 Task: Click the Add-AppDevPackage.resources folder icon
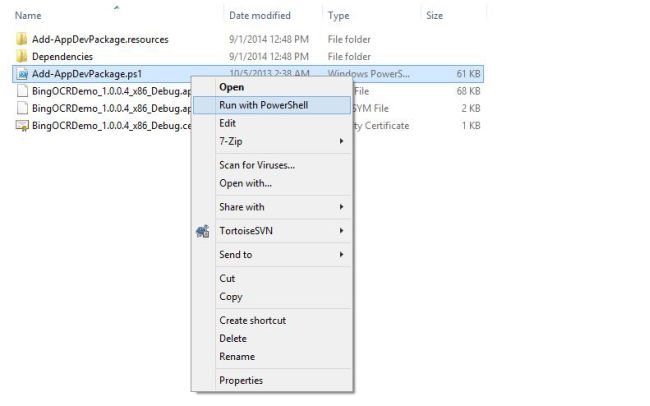click(x=22, y=39)
